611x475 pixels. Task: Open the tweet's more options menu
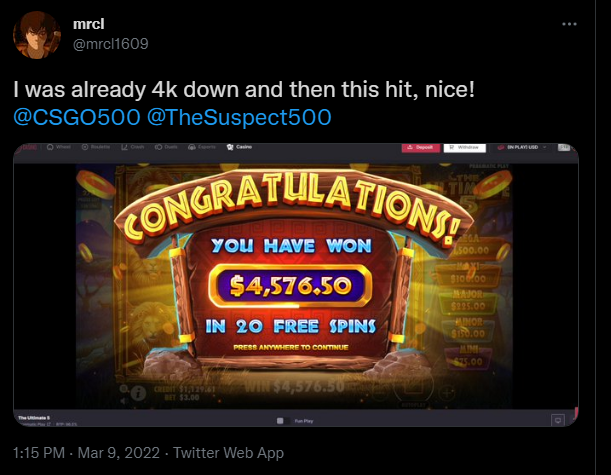click(569, 24)
